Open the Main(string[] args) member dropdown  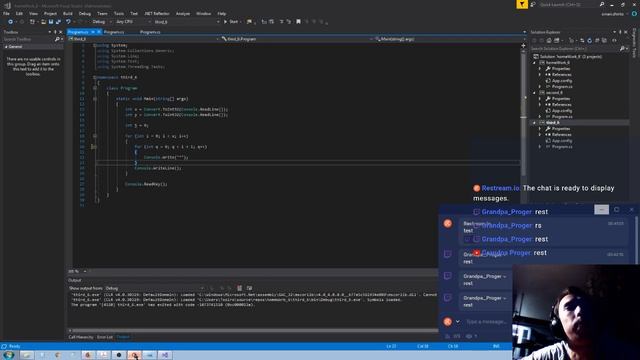point(448,39)
